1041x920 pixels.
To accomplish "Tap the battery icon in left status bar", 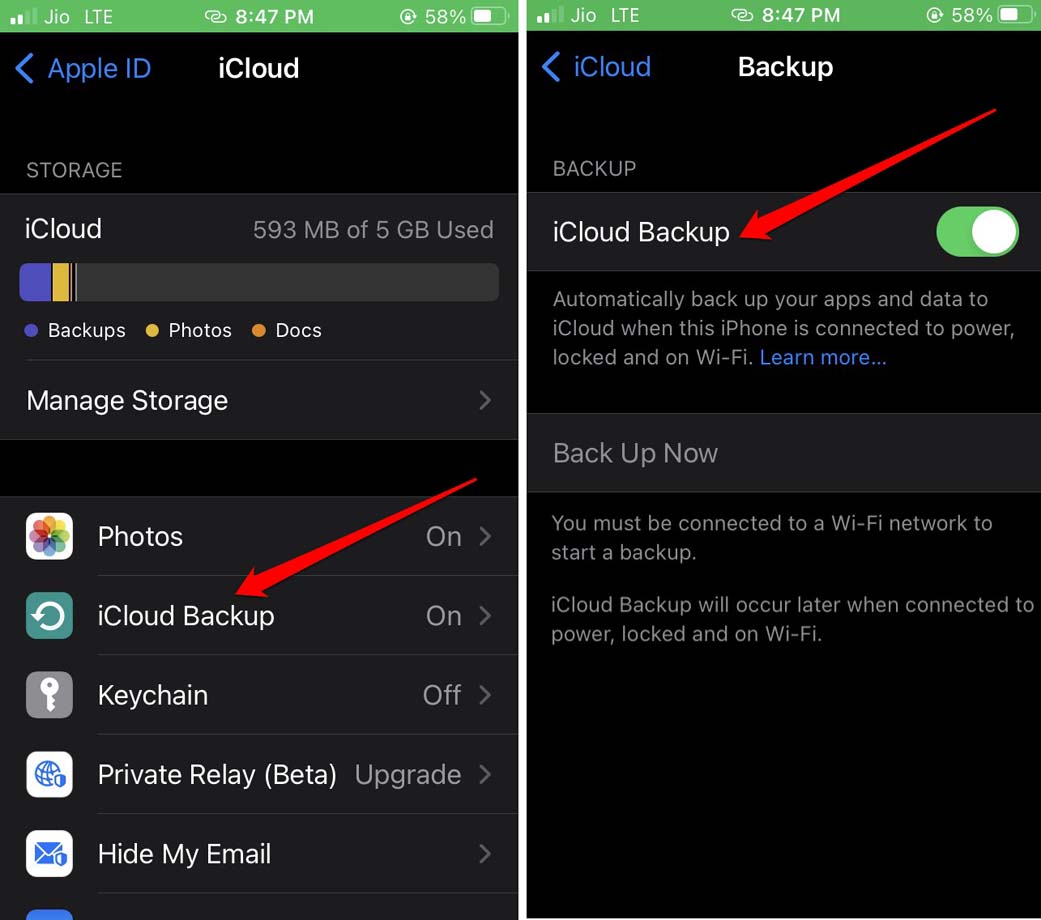I will tap(490, 16).
